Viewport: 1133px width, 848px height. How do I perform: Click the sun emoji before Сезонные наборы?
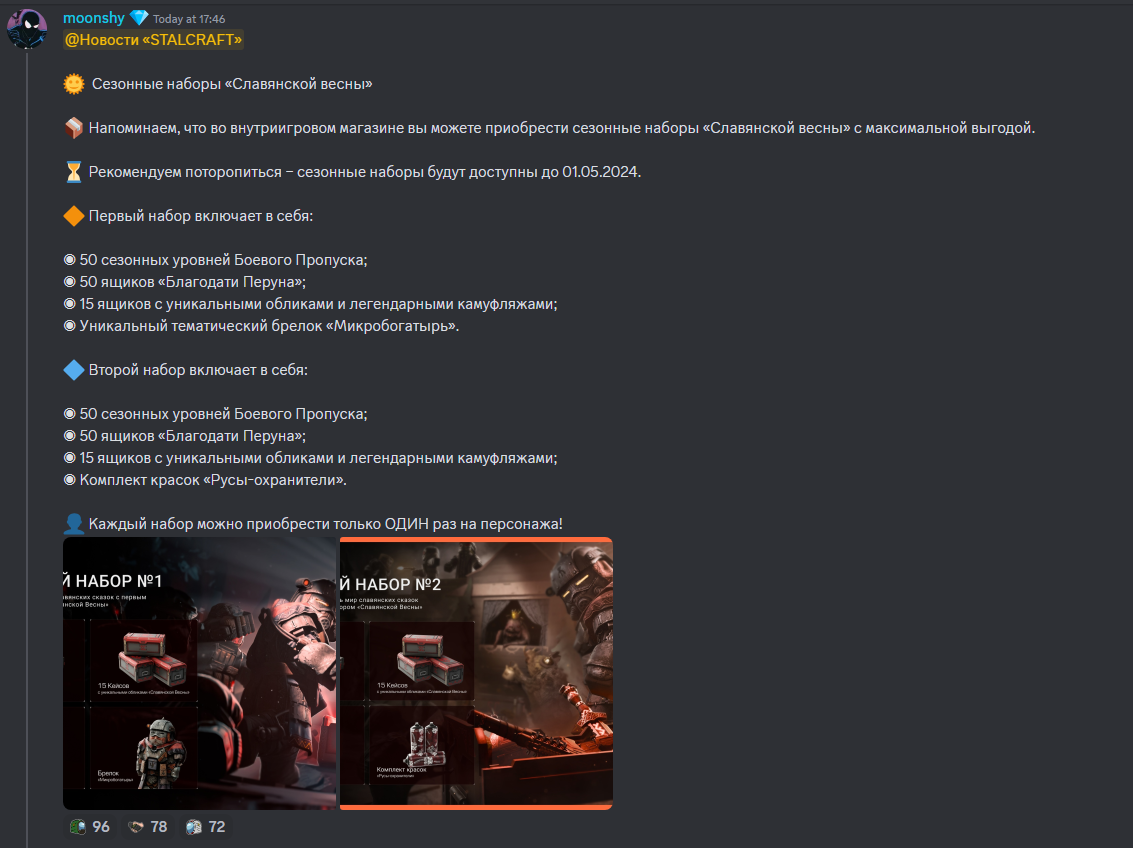pyautogui.click(x=74, y=85)
